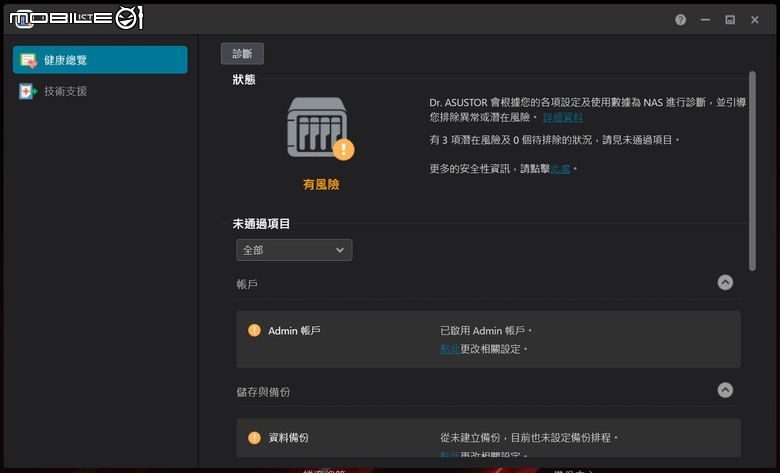Click the 有風險 status text
The image size is (780, 473).
321,185
